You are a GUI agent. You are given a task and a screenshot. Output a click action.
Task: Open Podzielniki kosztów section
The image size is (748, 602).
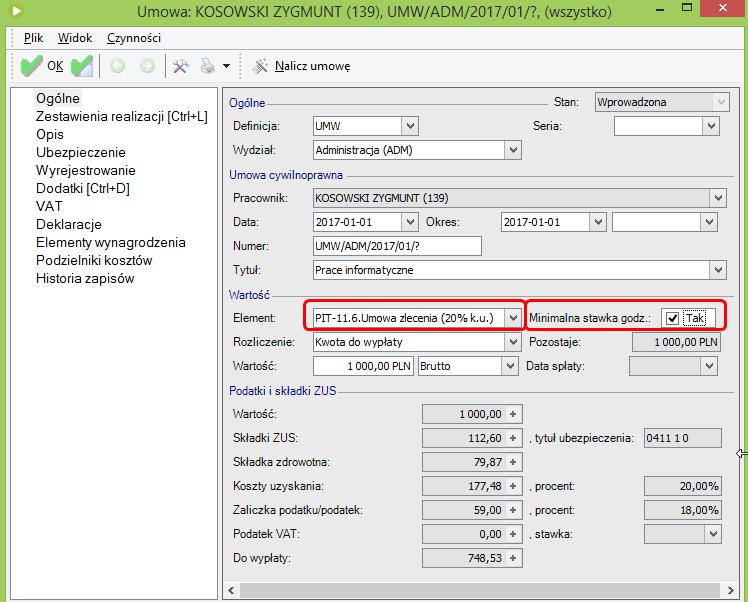pyautogui.click(x=94, y=260)
